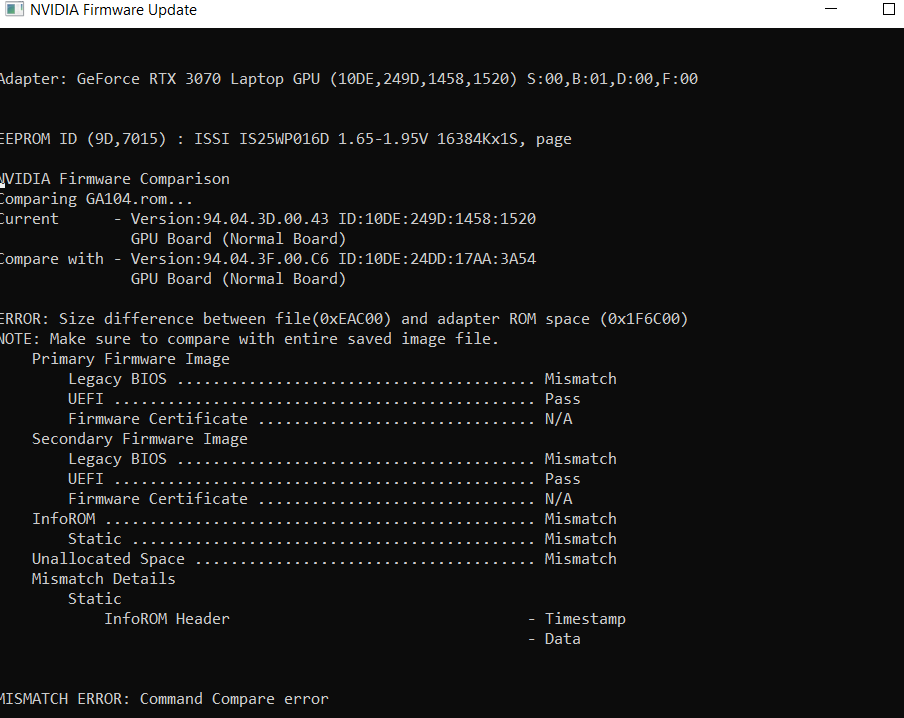Click the Current 'Version:94.04.3D.00.43' line
The height and width of the screenshot is (718, 904).
268,219
